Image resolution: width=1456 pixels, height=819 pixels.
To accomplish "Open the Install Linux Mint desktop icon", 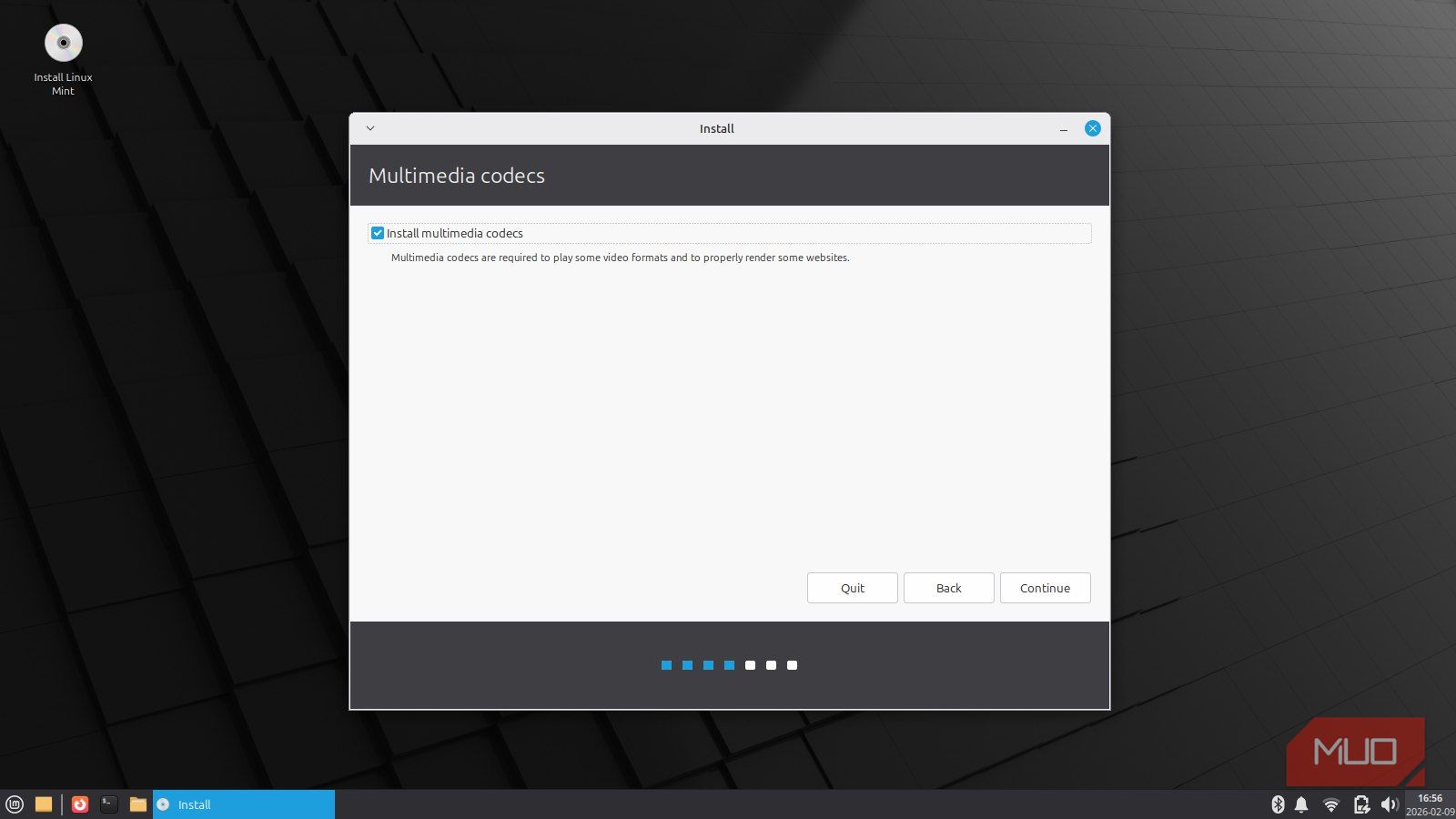I will point(63,60).
